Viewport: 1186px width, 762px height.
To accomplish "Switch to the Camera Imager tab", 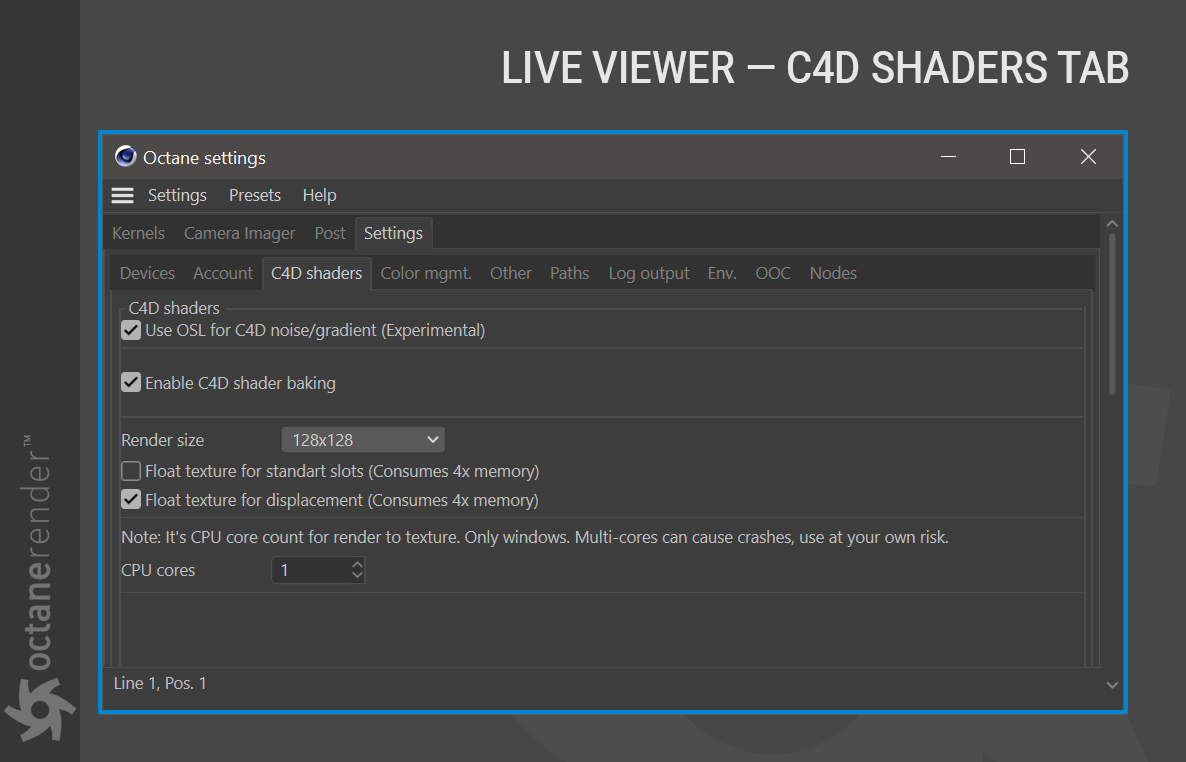I will (239, 233).
